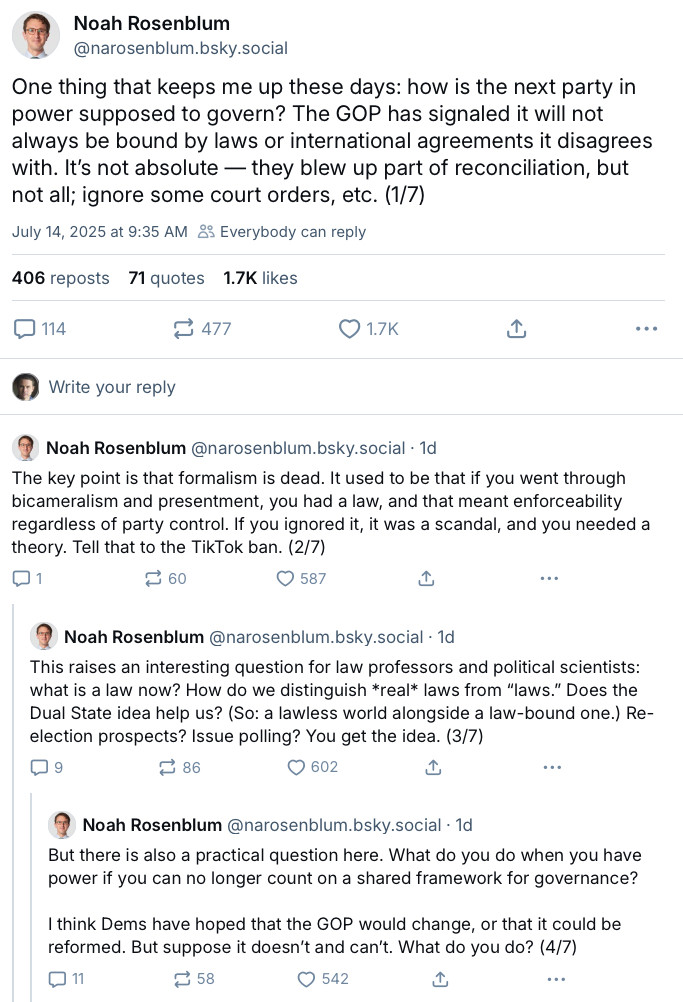683x1002 pixels.
Task: Share the 4/7 reply via share icon
Action: [440, 978]
